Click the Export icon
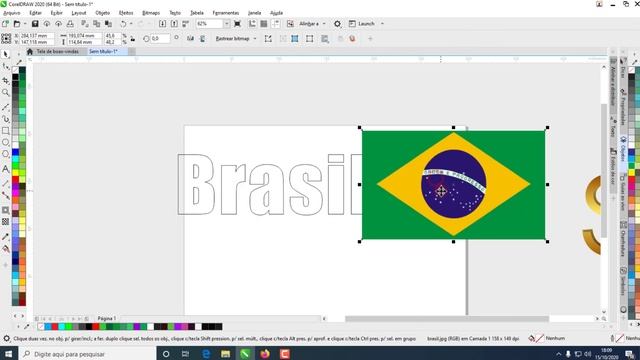The width and height of the screenshot is (640, 360). (174, 24)
